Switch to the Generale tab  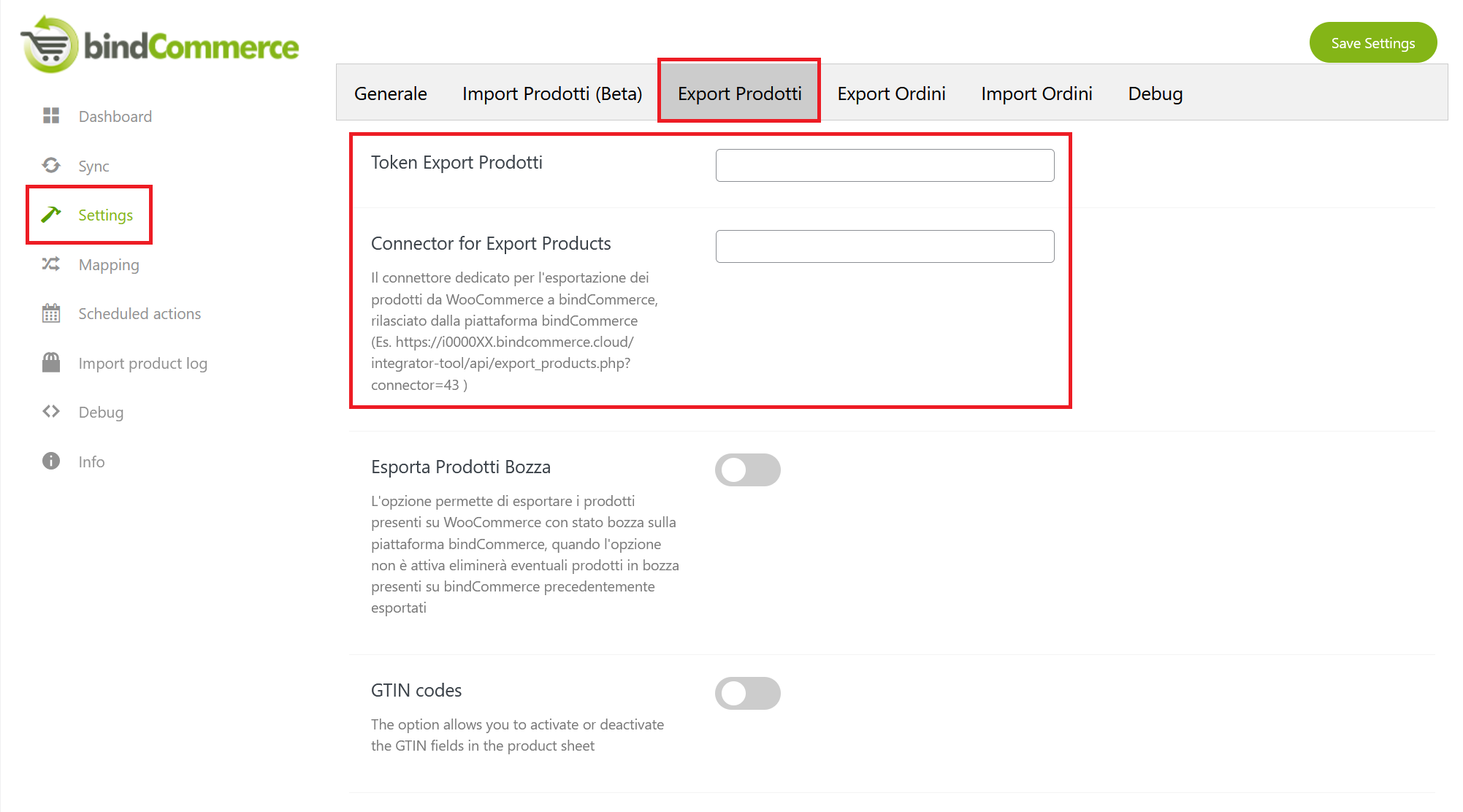point(391,93)
